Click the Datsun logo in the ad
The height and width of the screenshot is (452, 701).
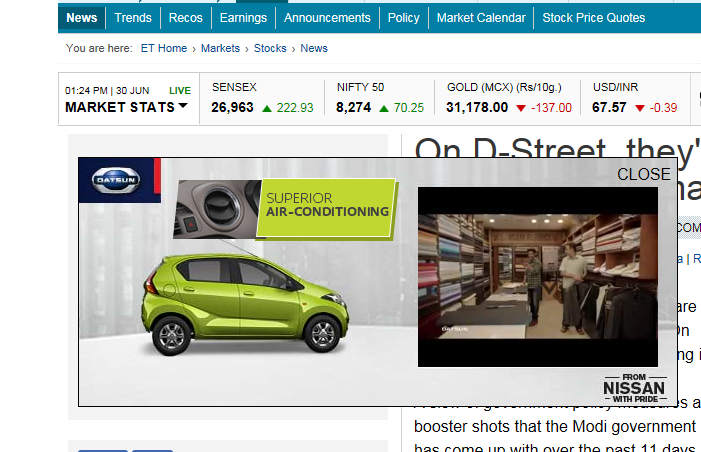coord(116,180)
